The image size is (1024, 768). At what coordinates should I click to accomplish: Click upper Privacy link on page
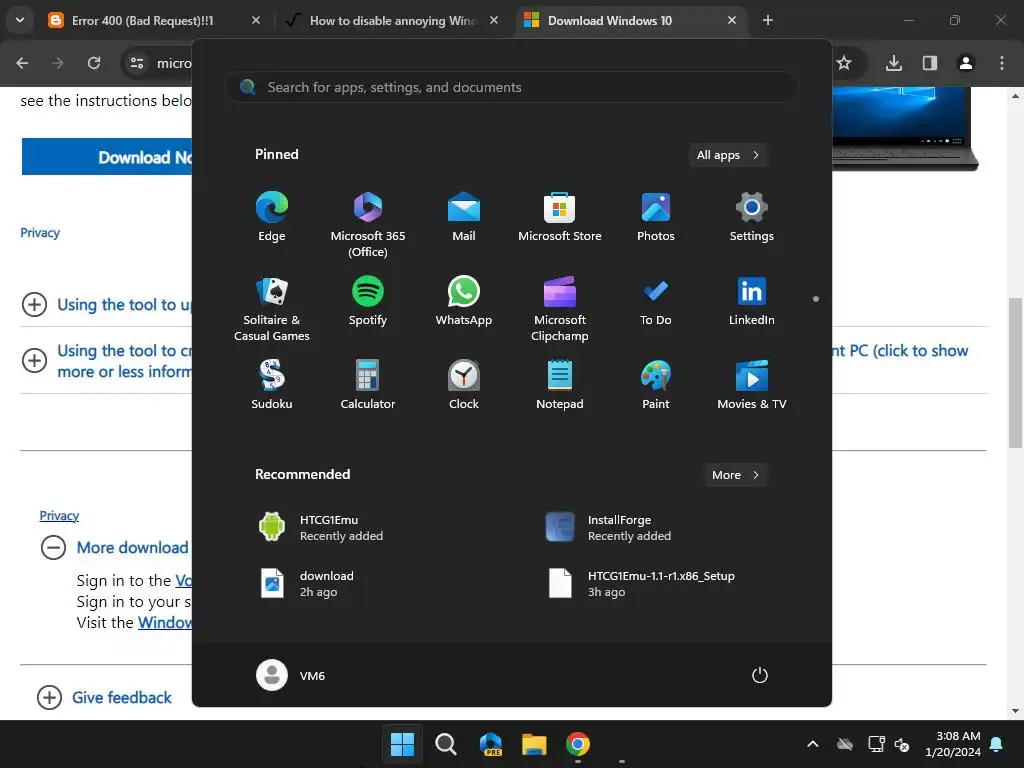click(x=40, y=232)
